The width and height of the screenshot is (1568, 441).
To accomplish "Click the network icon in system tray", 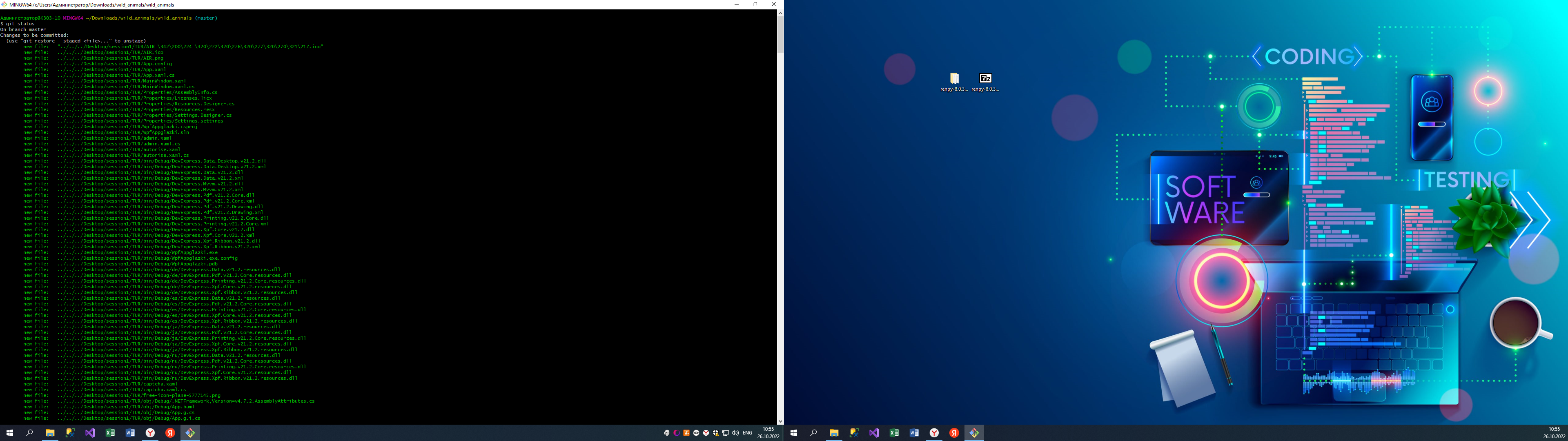I will coord(726,433).
